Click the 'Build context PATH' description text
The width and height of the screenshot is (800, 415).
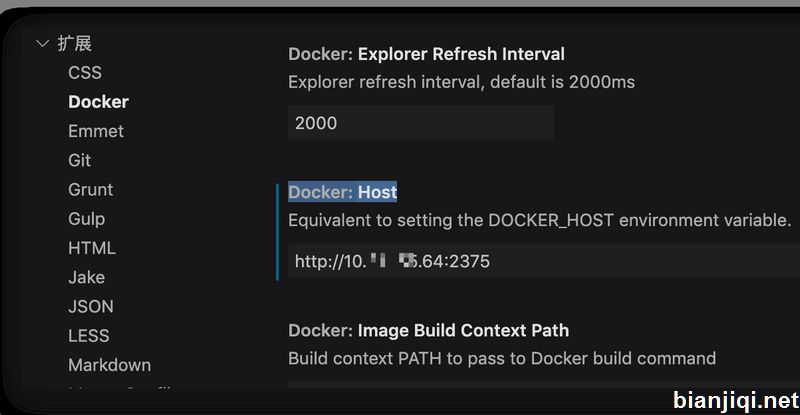[502, 358]
